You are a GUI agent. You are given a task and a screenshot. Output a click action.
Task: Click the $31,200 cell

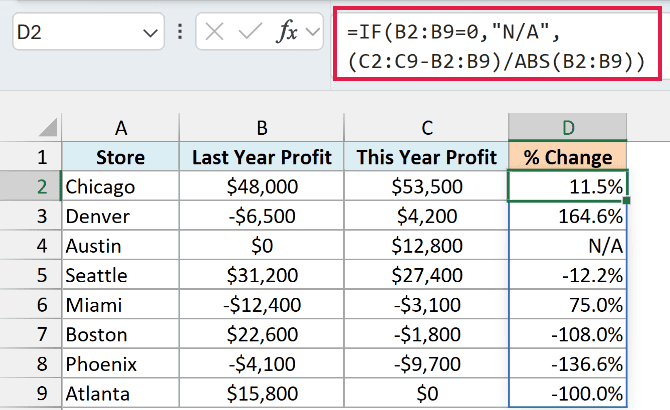pos(262,275)
